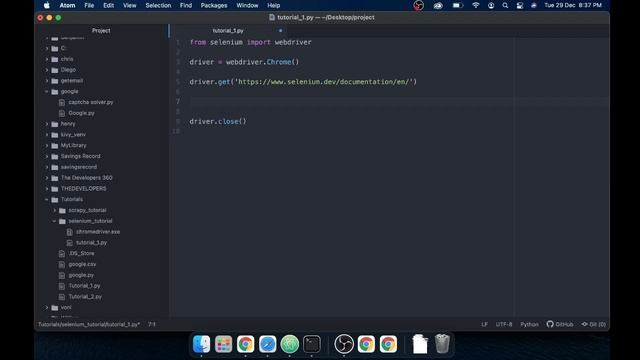
Task: Open Control Center icon in menu bar
Action: click(520, 5)
